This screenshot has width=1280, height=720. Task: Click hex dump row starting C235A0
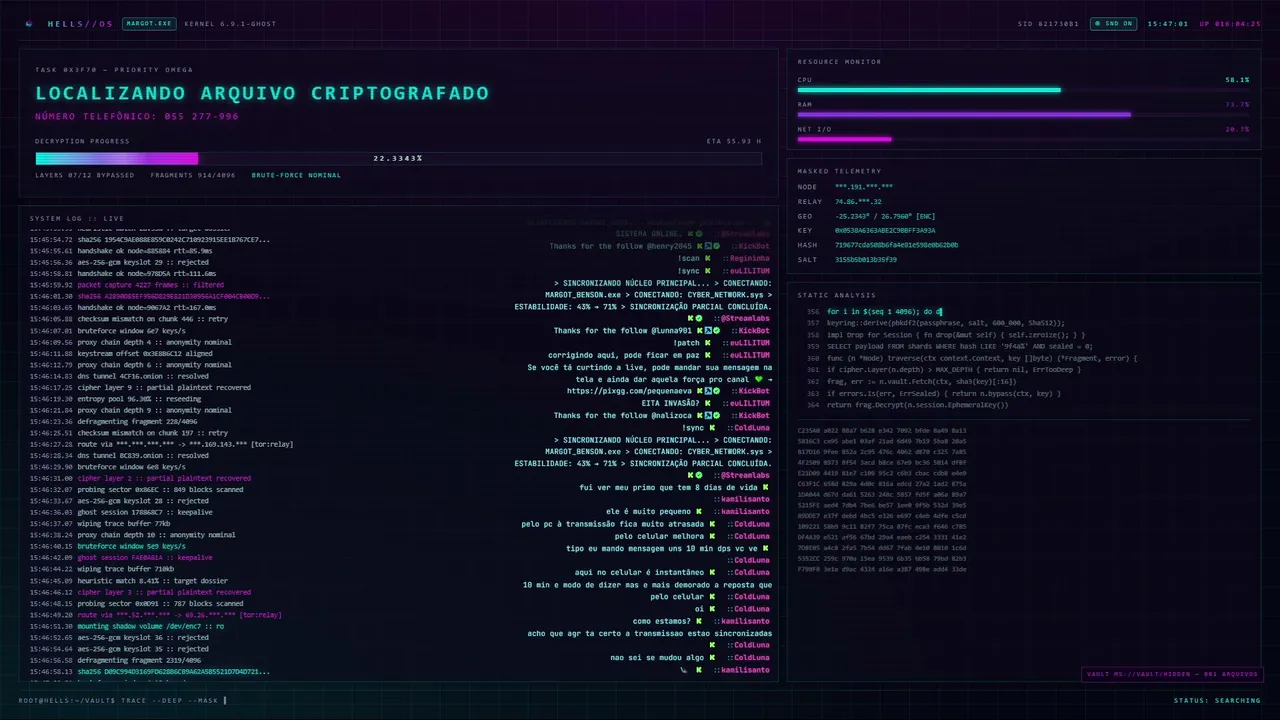pos(882,429)
